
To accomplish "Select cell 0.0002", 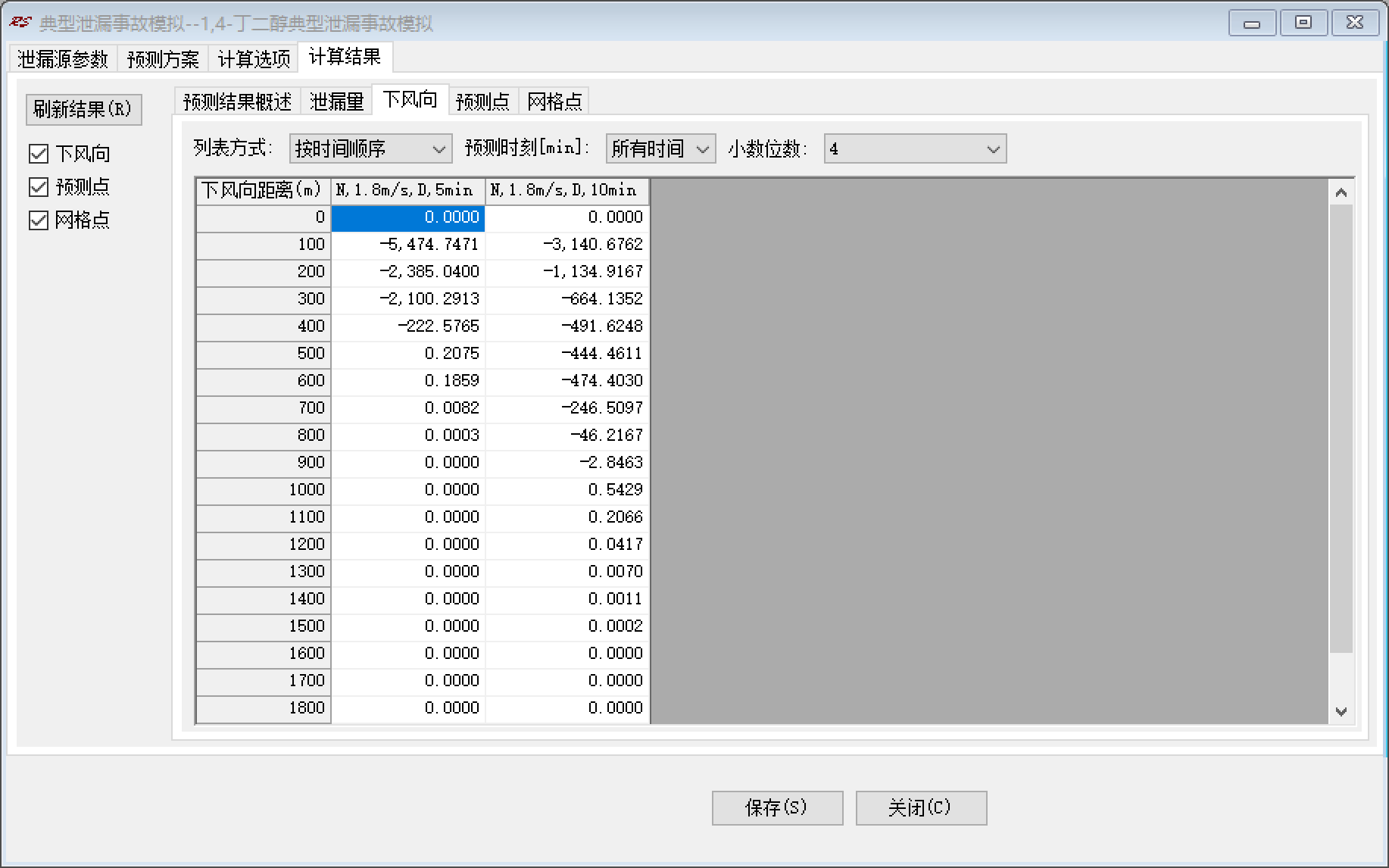I will pyautogui.click(x=567, y=626).
